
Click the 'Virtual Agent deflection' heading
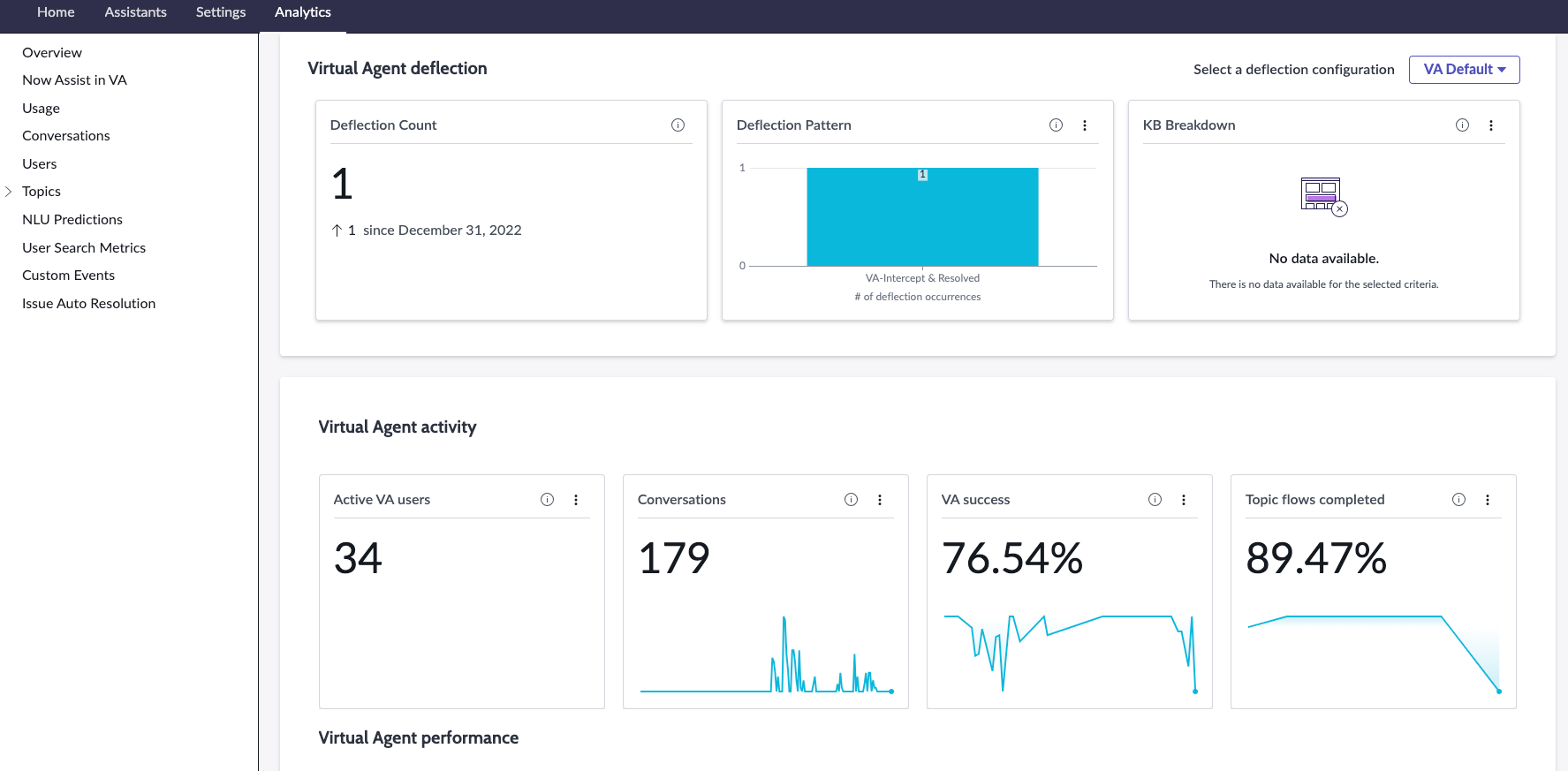tap(398, 69)
